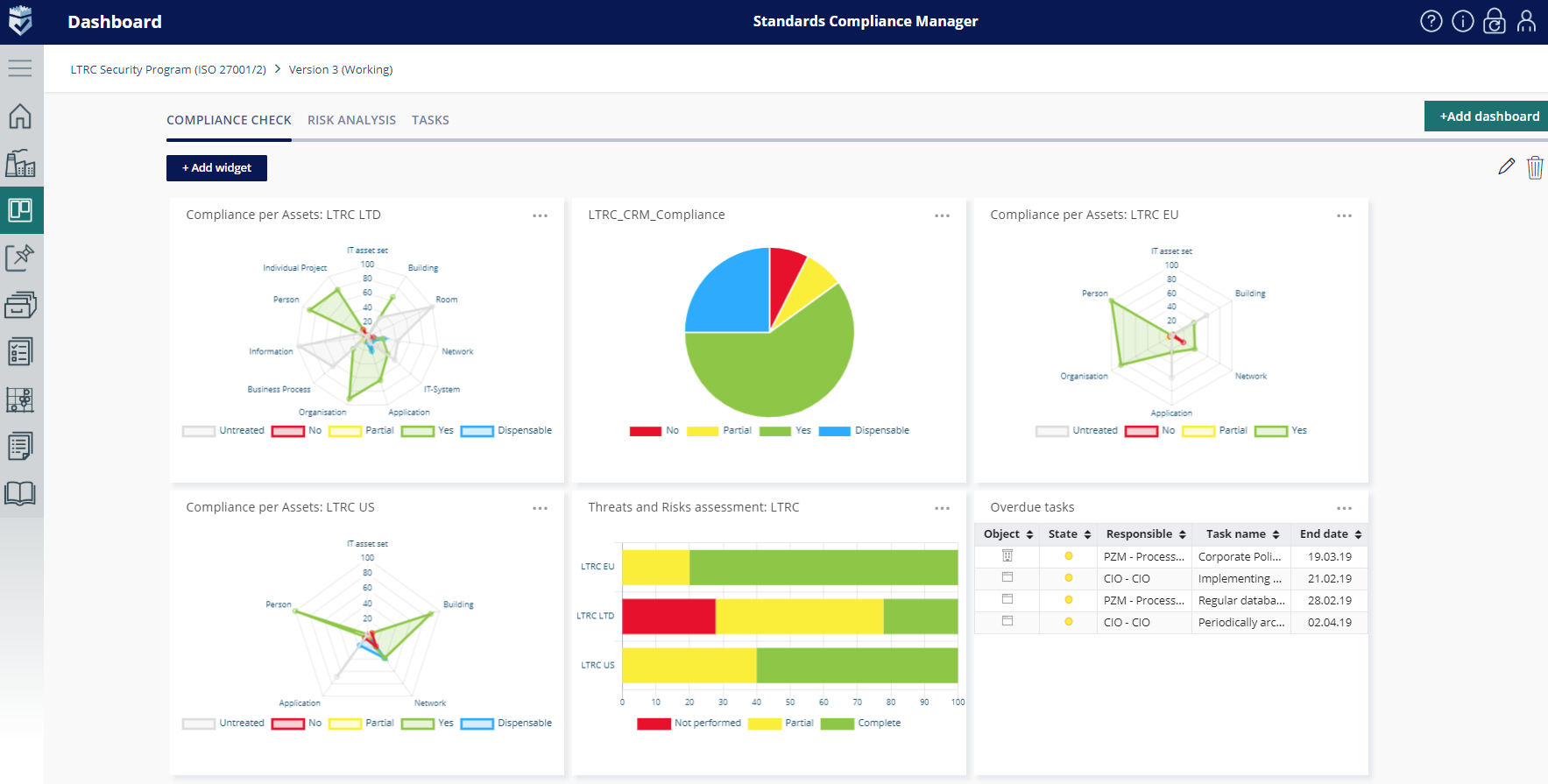Toggle Yes legend in pie chart
This screenshot has height=784, width=1548.
click(x=785, y=431)
